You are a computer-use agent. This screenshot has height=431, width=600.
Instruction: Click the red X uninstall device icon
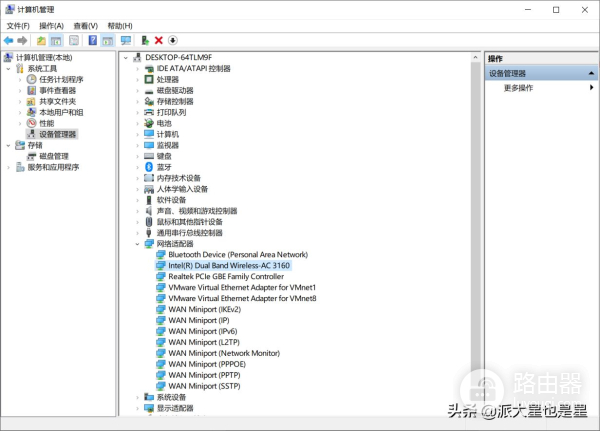click(x=159, y=41)
